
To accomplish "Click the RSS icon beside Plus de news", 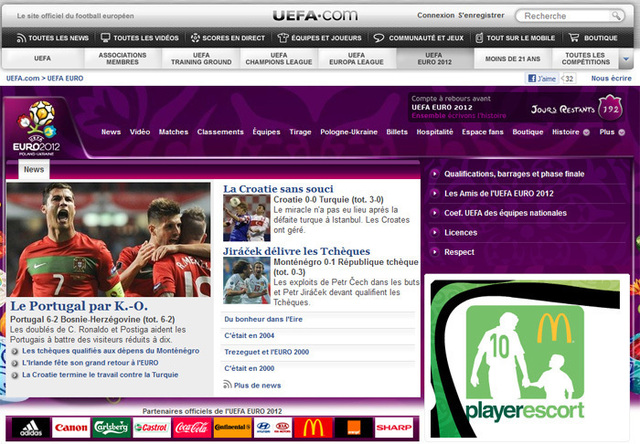I will [x=228, y=384].
